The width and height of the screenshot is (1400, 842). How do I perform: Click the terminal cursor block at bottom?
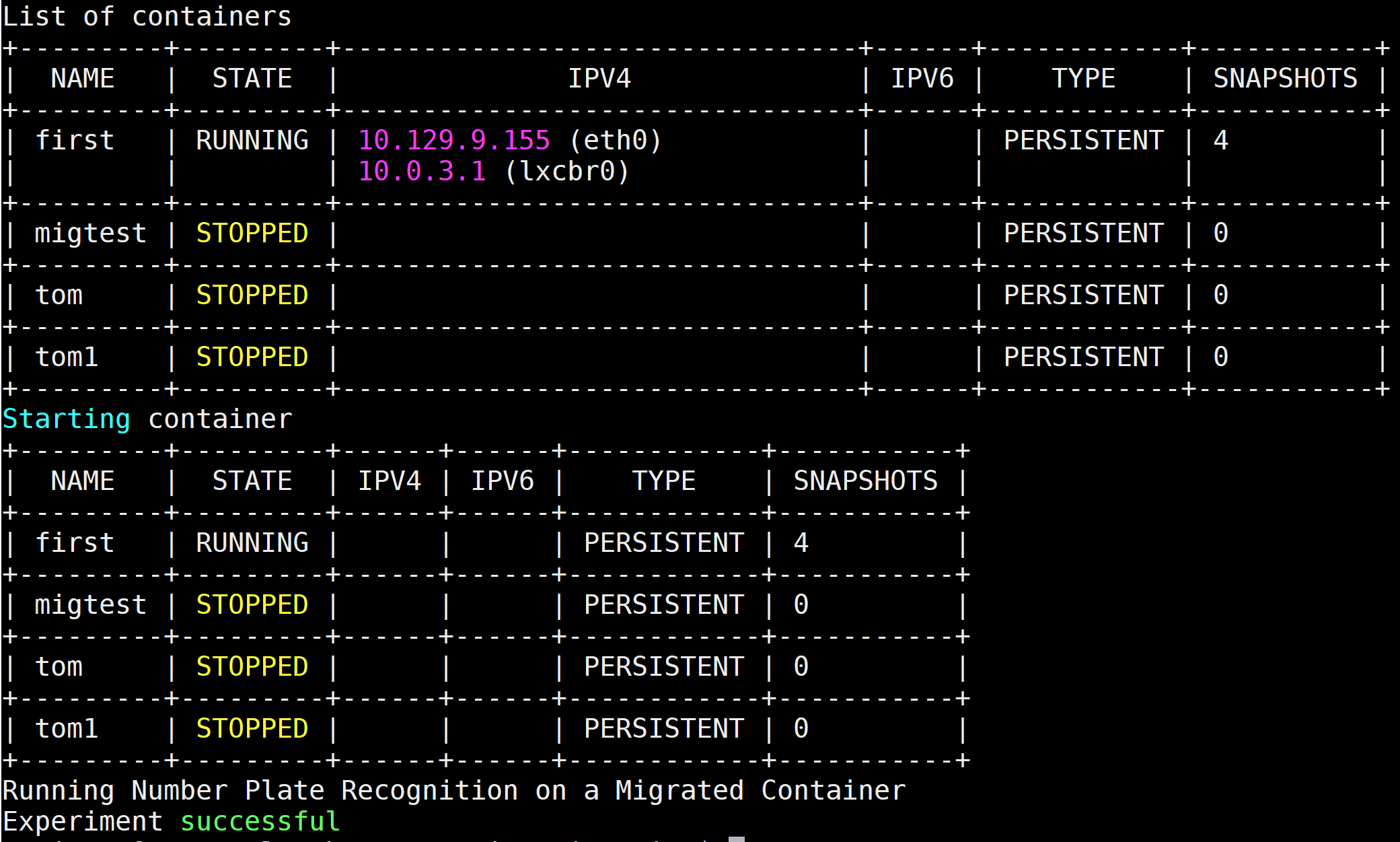click(736, 839)
